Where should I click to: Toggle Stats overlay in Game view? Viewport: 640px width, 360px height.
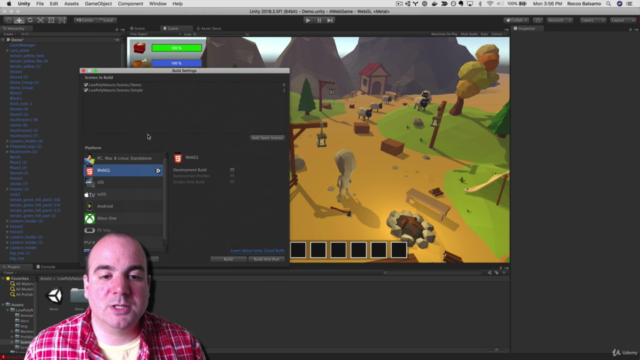click(x=484, y=34)
